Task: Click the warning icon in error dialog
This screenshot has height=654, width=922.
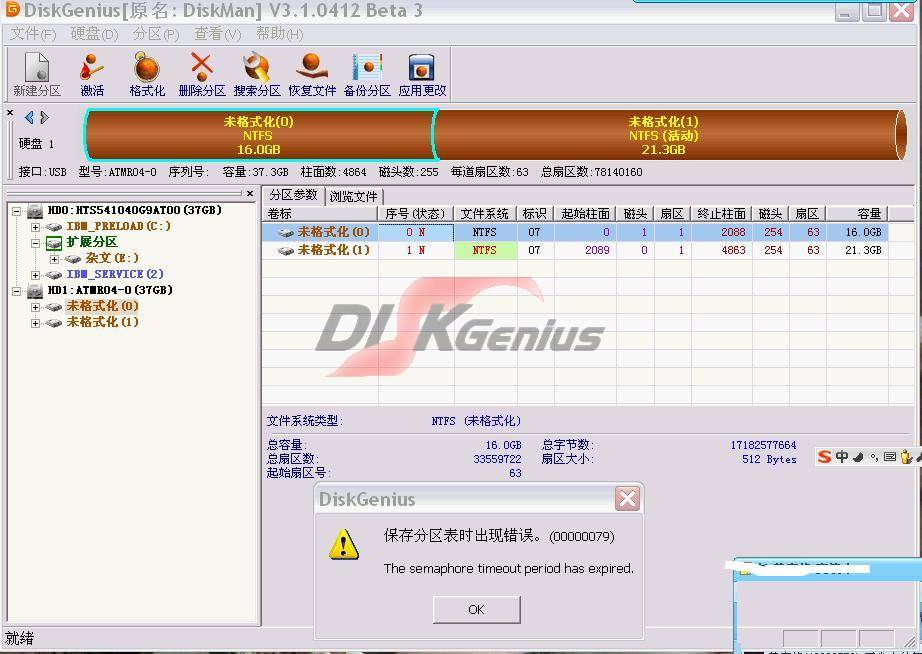Action: pos(343,544)
